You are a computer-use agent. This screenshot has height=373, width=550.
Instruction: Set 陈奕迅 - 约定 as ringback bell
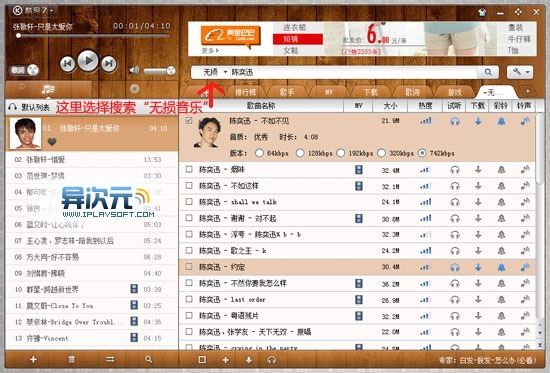(502, 267)
